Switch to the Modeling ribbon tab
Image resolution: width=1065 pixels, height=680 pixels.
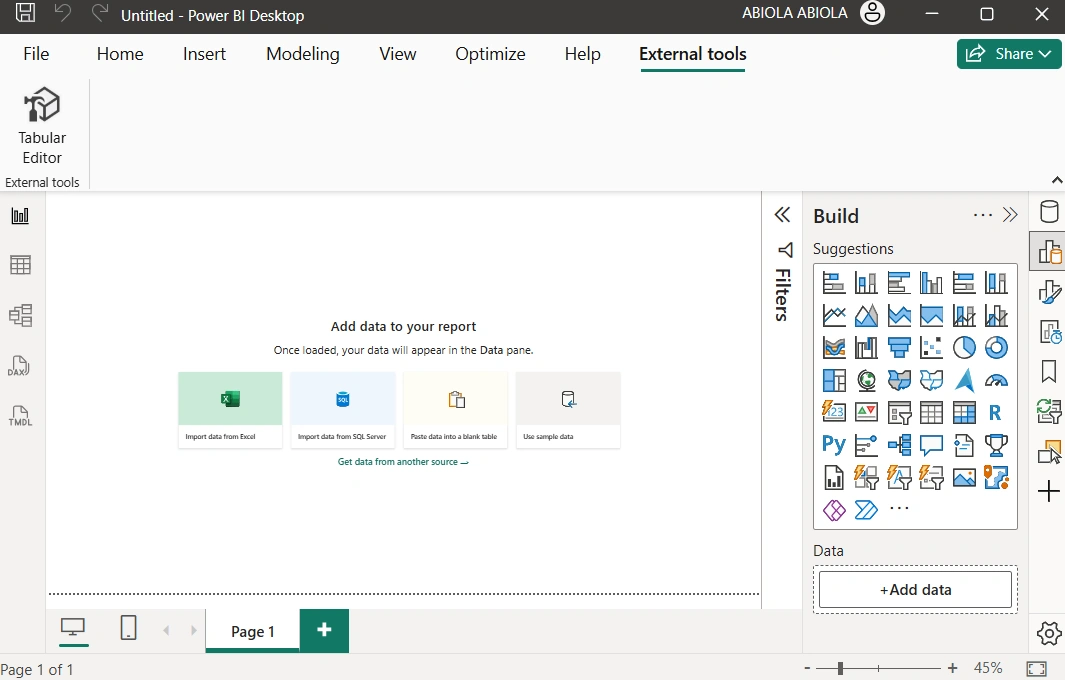pyautogui.click(x=303, y=54)
